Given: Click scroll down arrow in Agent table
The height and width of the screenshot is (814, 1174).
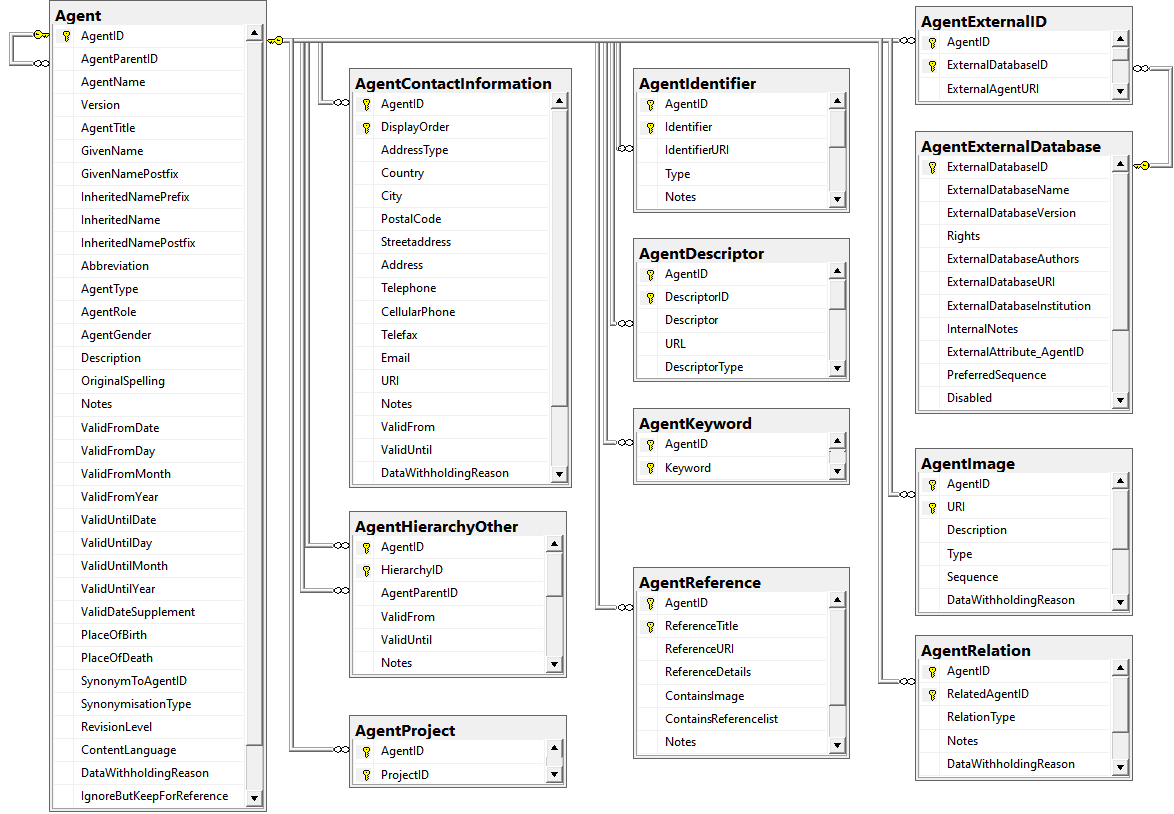Looking at the screenshot, I should tap(255, 798).
